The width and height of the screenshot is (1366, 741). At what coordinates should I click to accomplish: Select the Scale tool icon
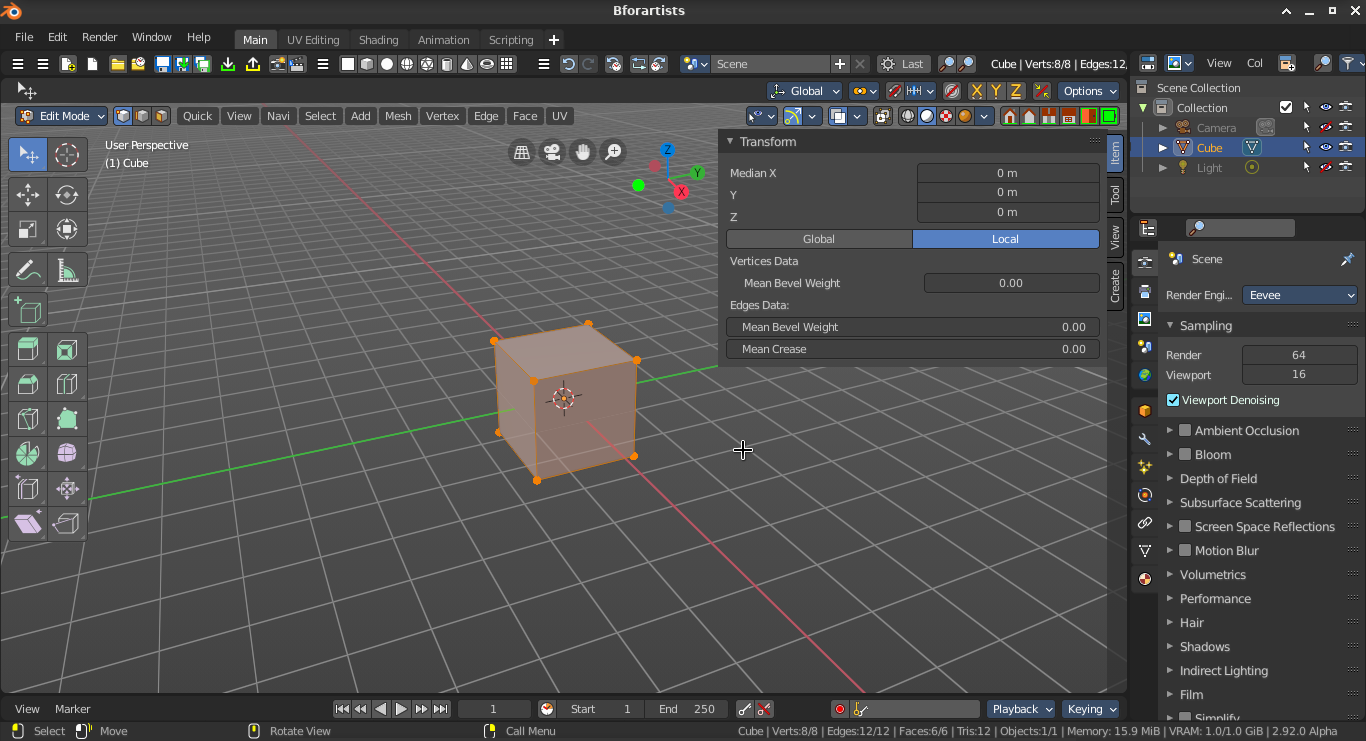coord(28,229)
